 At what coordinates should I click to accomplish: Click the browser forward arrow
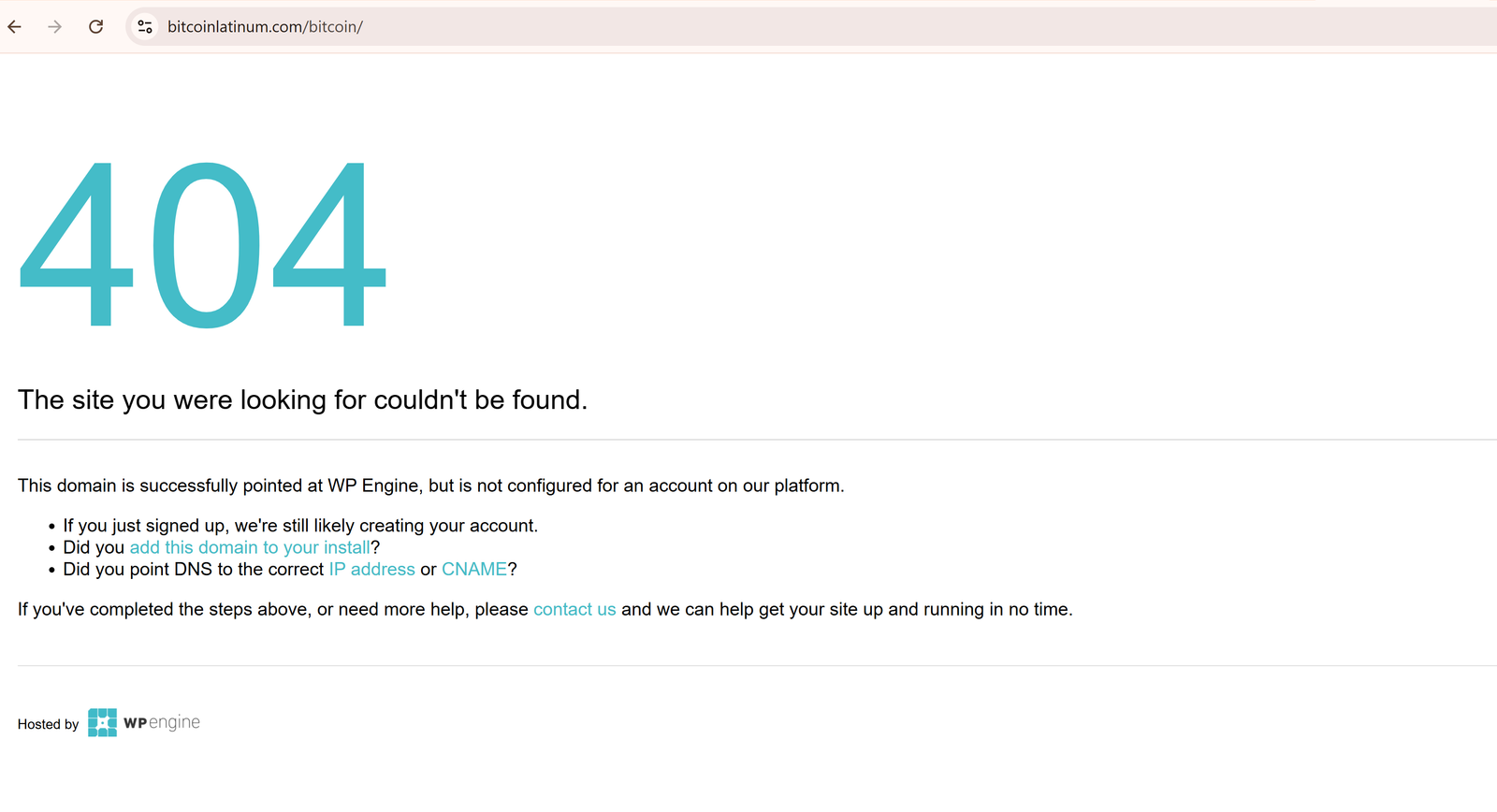point(55,27)
